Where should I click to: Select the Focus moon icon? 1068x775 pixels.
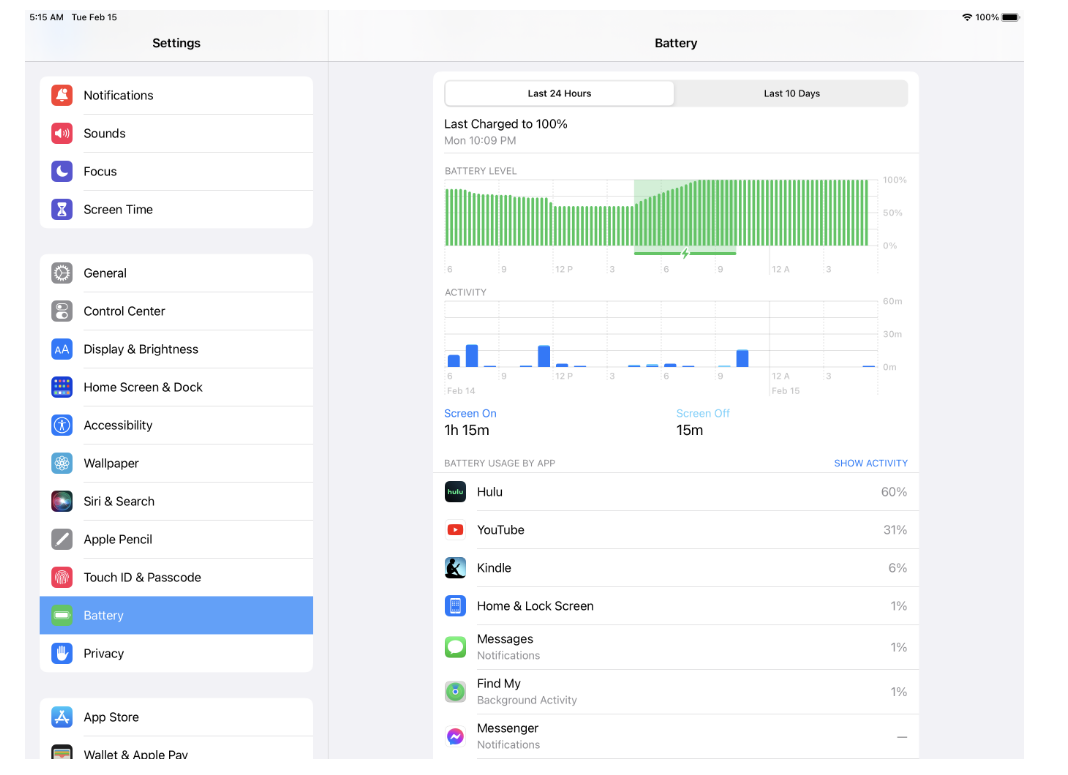[62, 171]
